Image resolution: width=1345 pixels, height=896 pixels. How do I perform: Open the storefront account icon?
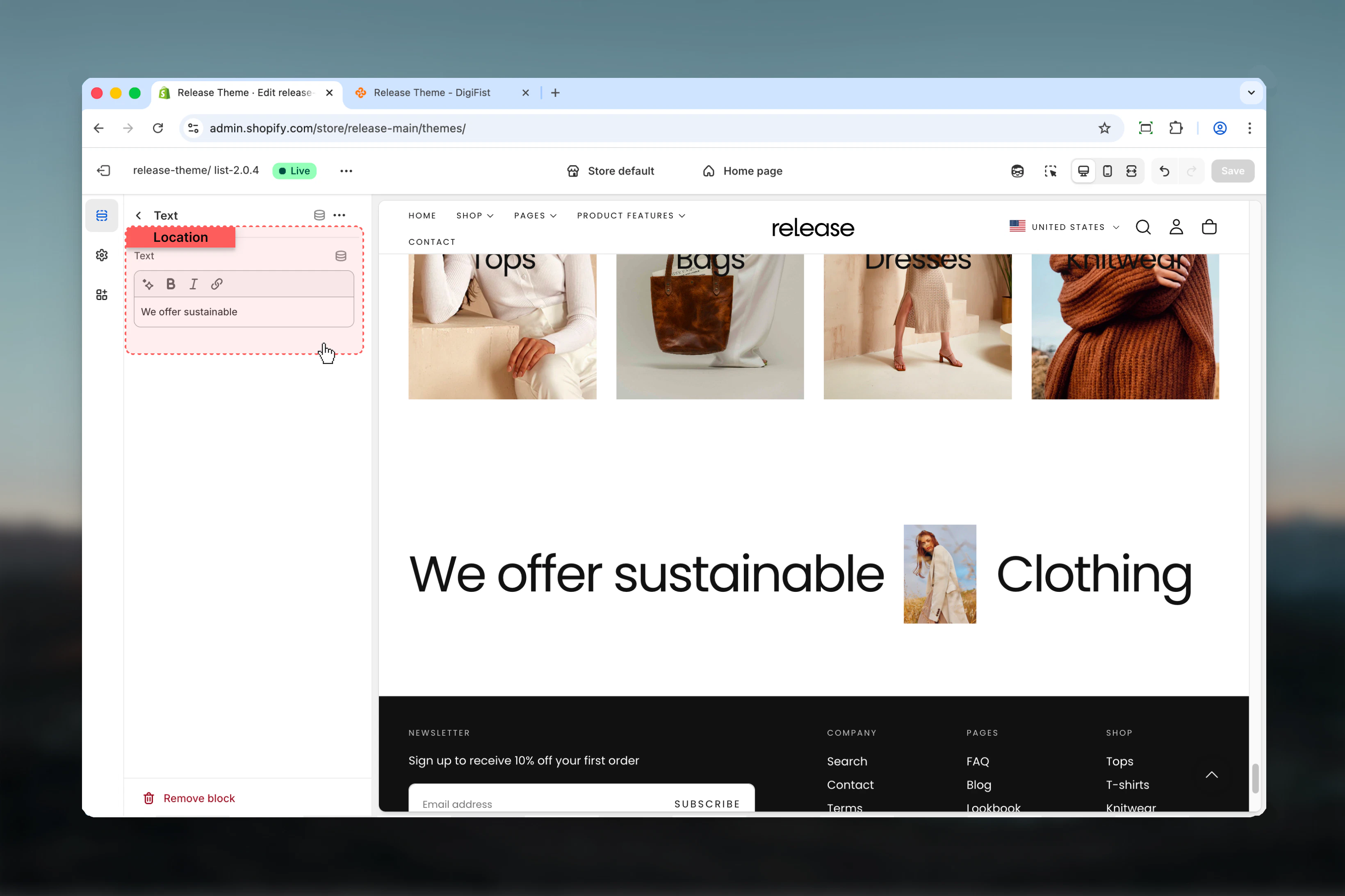click(1176, 227)
